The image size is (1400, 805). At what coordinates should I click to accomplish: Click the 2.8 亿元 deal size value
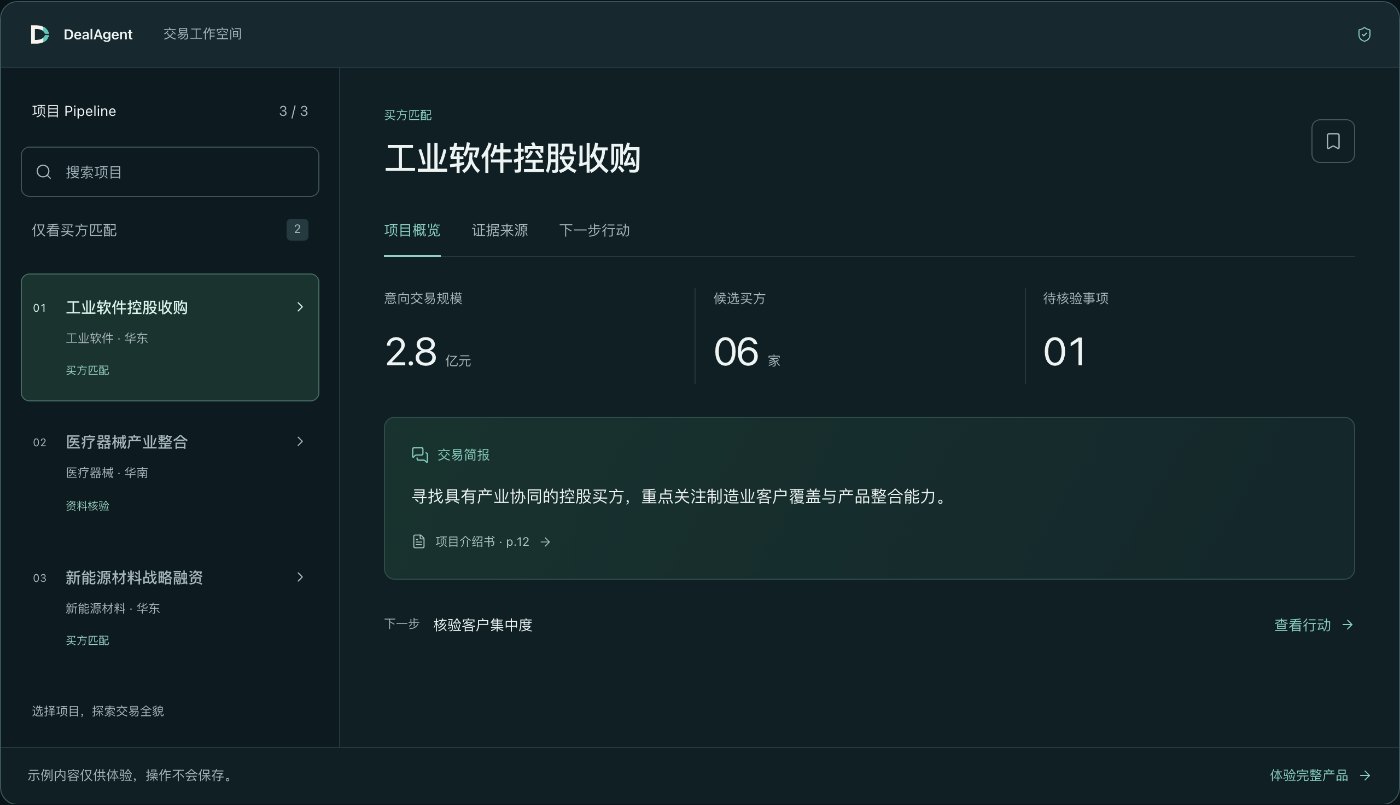[x=428, y=352]
